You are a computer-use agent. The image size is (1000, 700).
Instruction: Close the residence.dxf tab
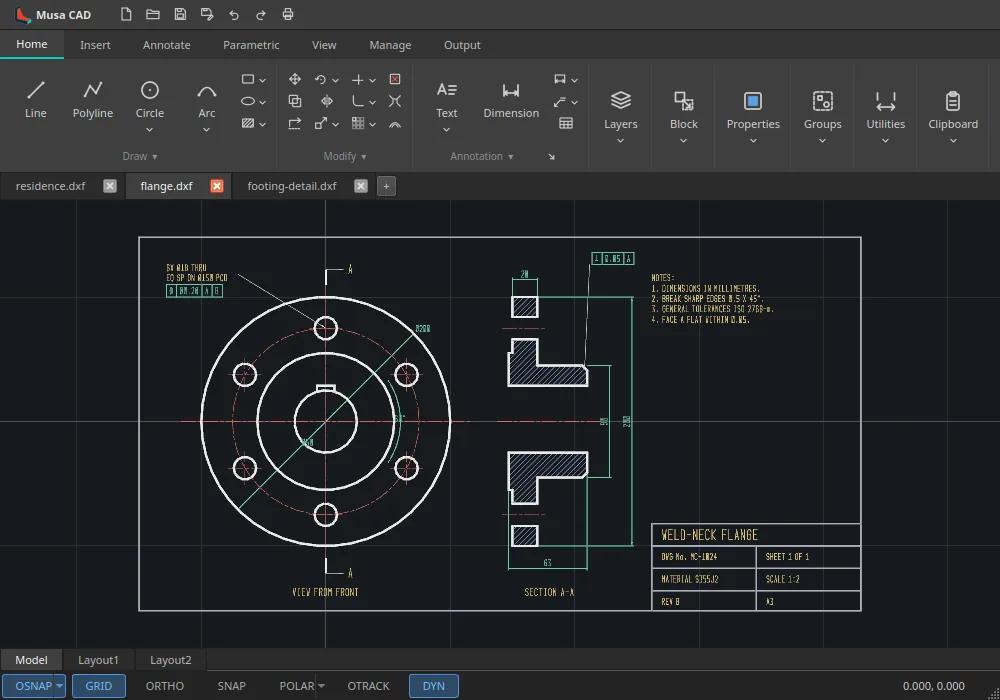point(110,186)
